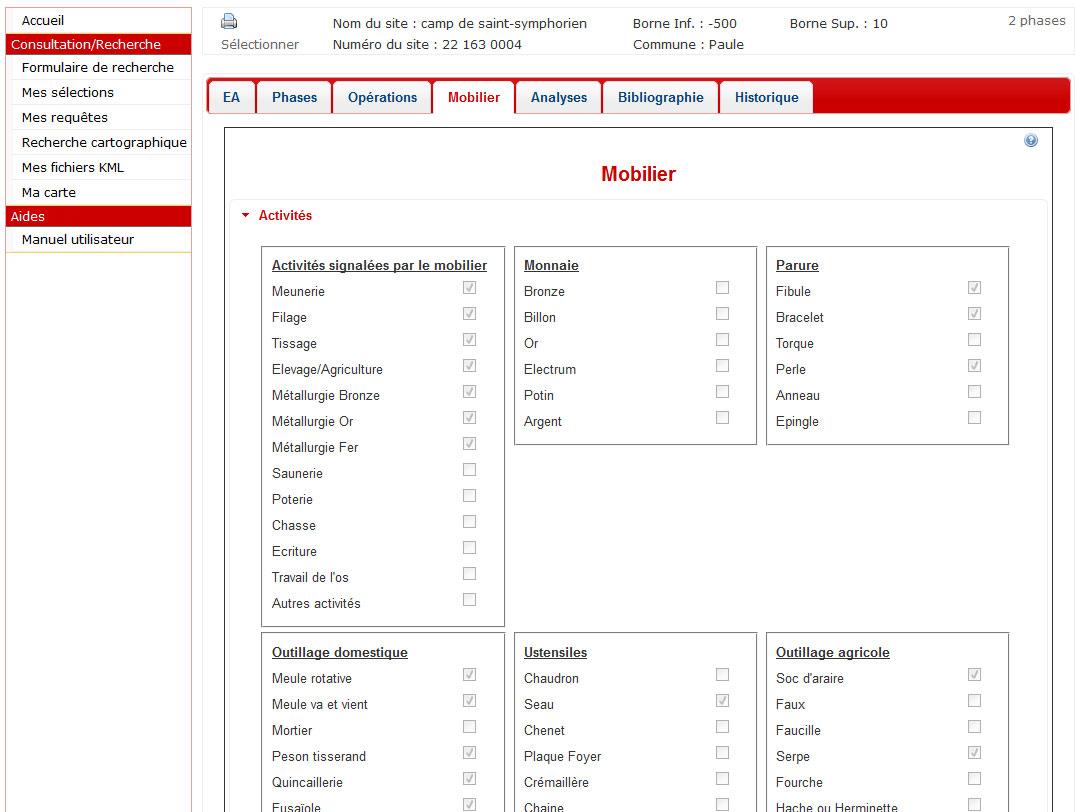Collapse the Activités section arrow
The width and height of the screenshot is (1075, 812).
[x=245, y=215]
